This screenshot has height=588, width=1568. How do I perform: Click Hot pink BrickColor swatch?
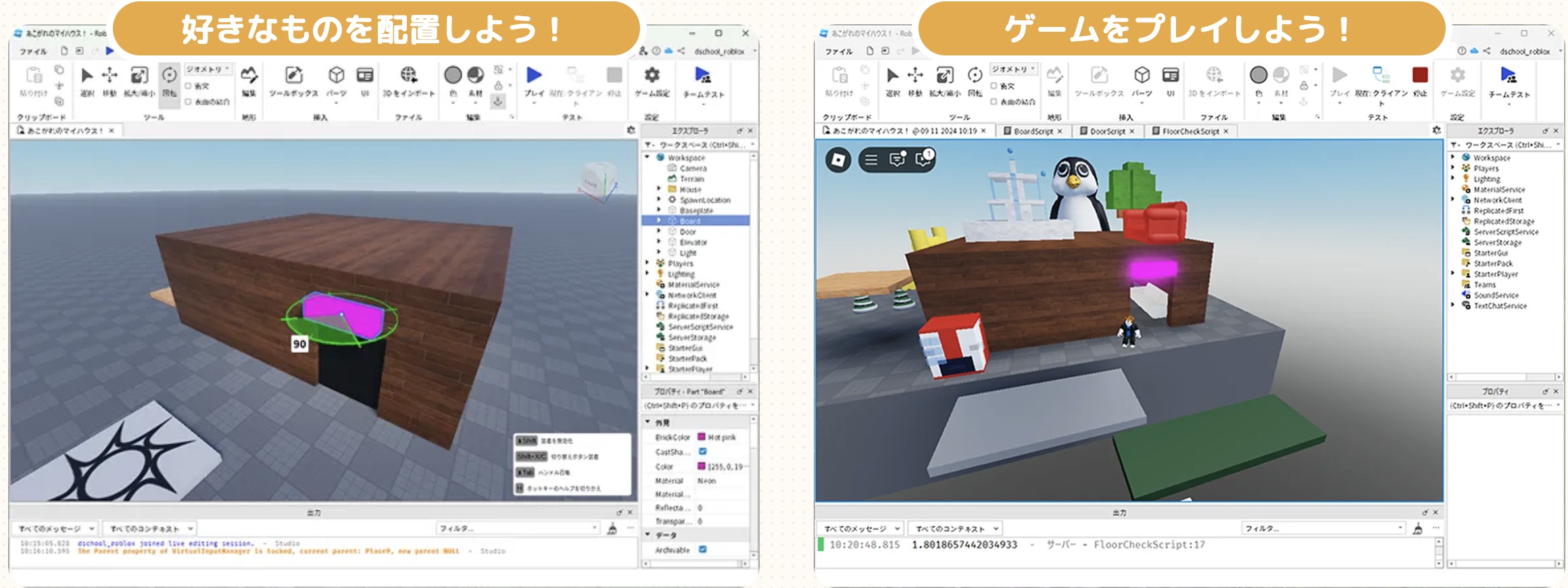pyautogui.click(x=702, y=437)
